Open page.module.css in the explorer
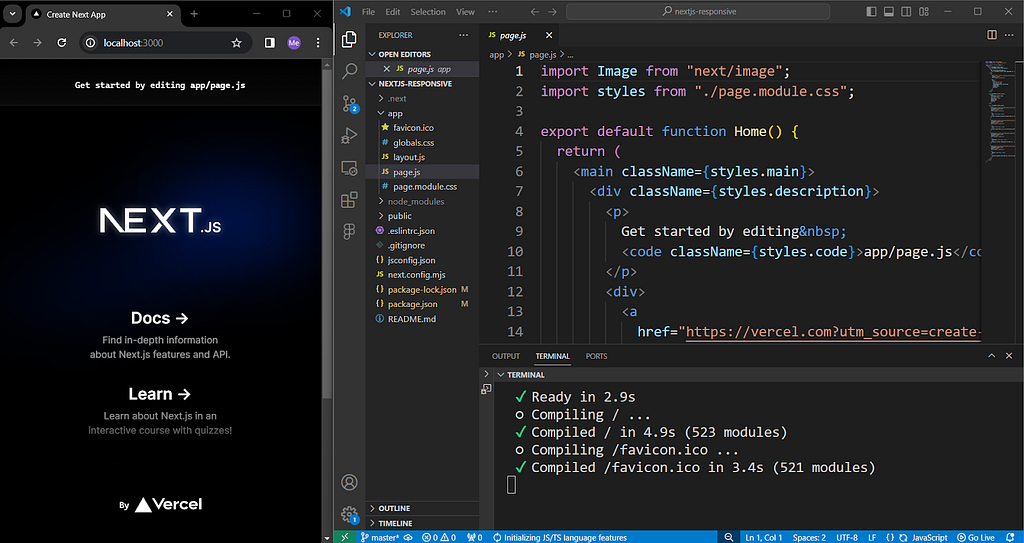This screenshot has height=543, width=1024. [425, 186]
